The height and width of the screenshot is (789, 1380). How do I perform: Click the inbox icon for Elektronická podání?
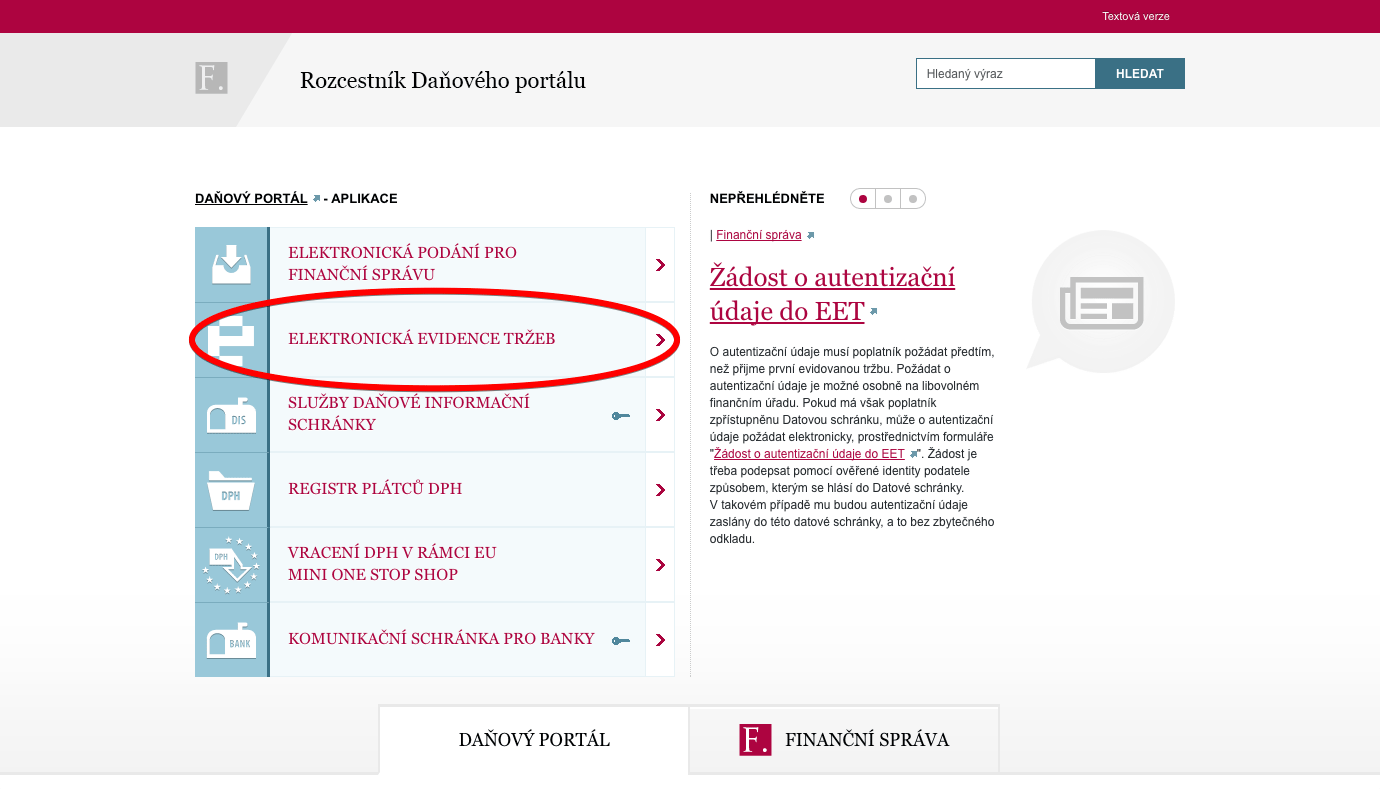231,265
